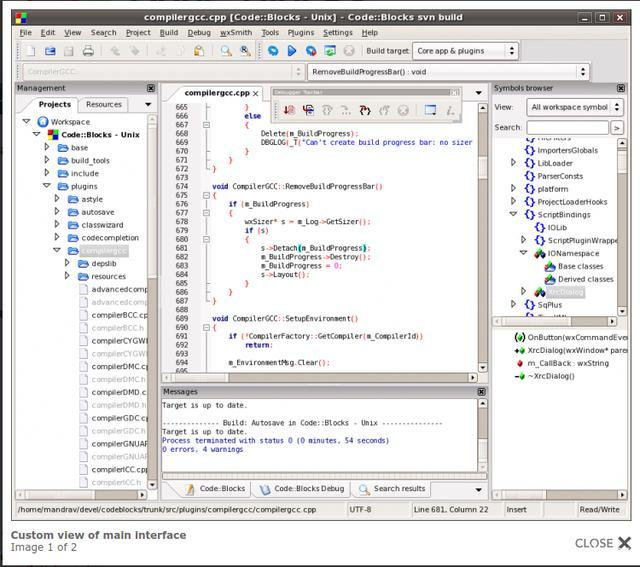Click the Run to cursor debugger icon
Image resolution: width=640 pixels, height=567 pixels.
coord(308,110)
